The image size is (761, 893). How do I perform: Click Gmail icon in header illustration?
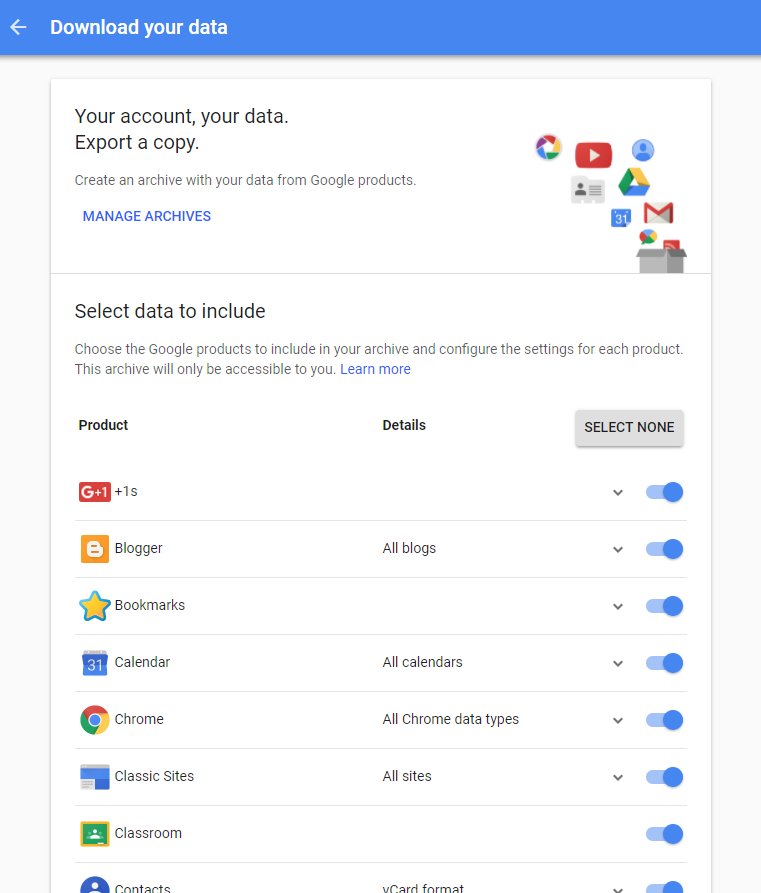coord(658,213)
